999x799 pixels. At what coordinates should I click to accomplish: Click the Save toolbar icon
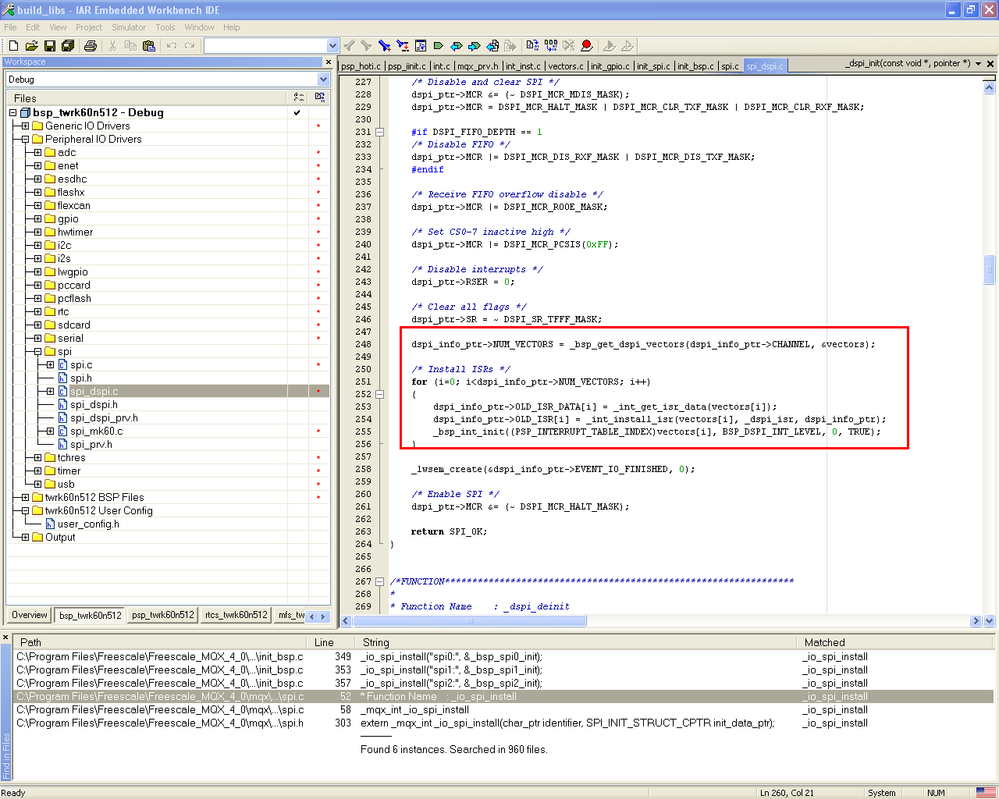(49, 46)
